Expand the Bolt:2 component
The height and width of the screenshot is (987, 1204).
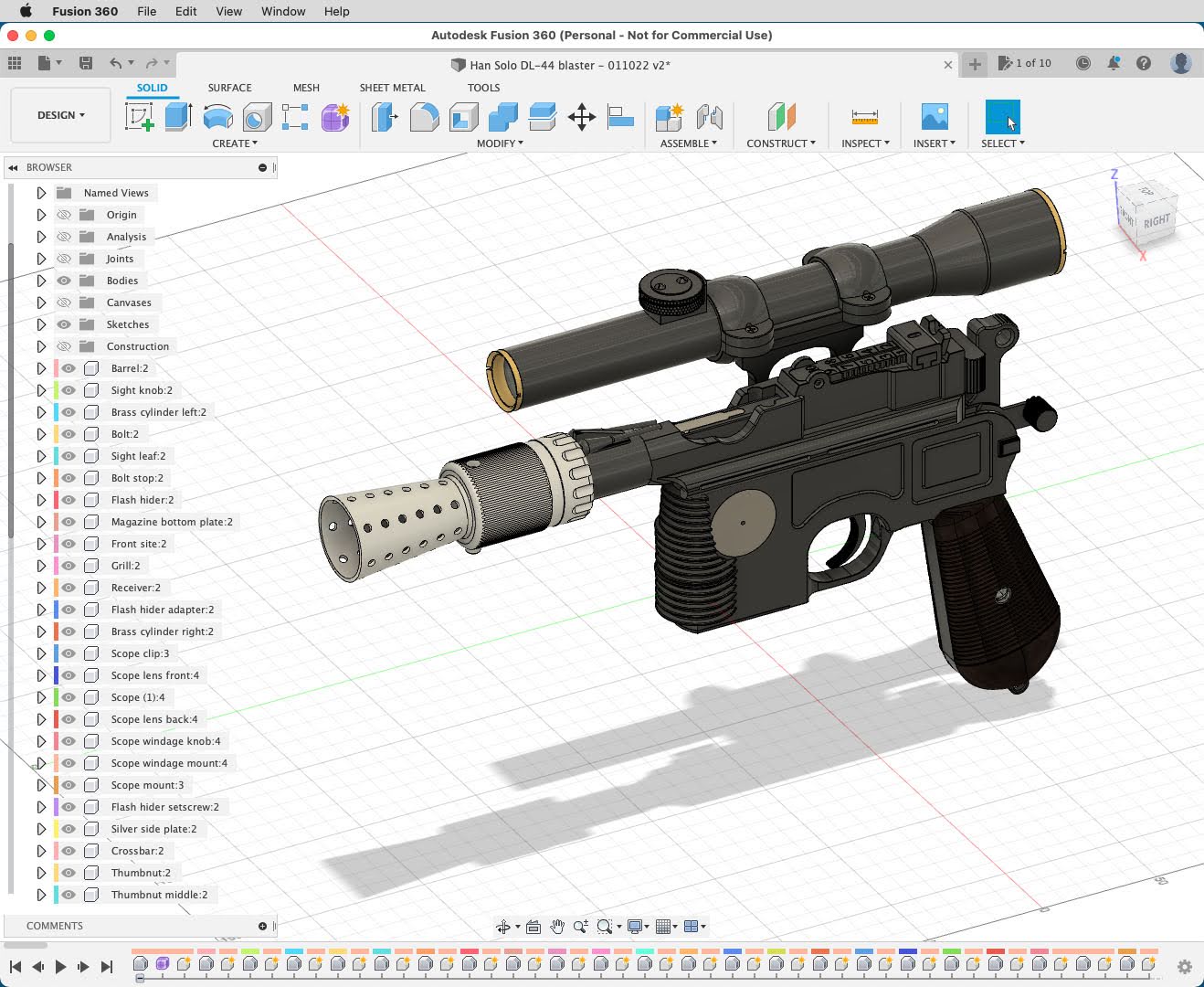coord(41,434)
